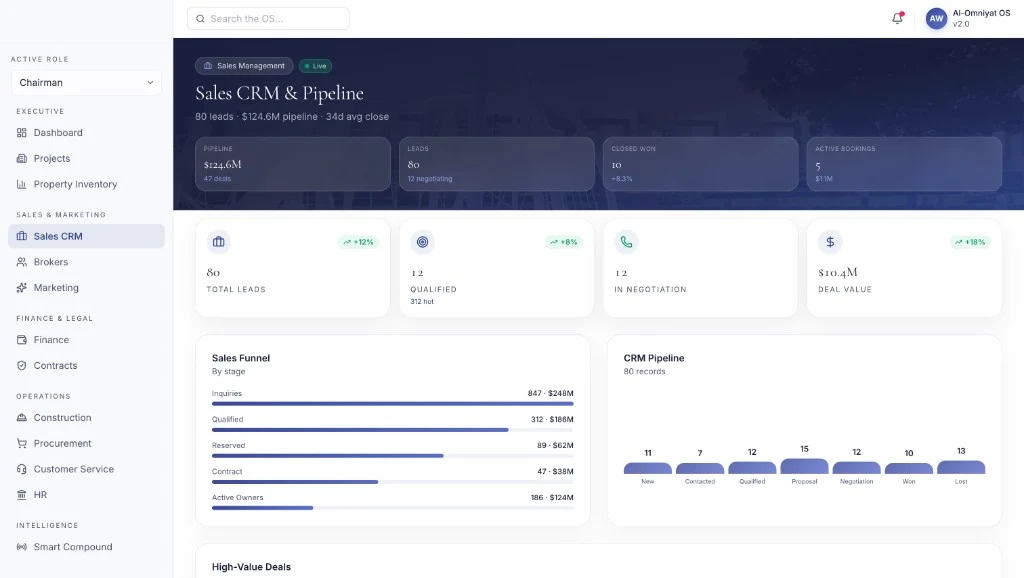Screen dimensions: 1024x578
Task: Click the Finance wallet icon
Action: point(22,340)
